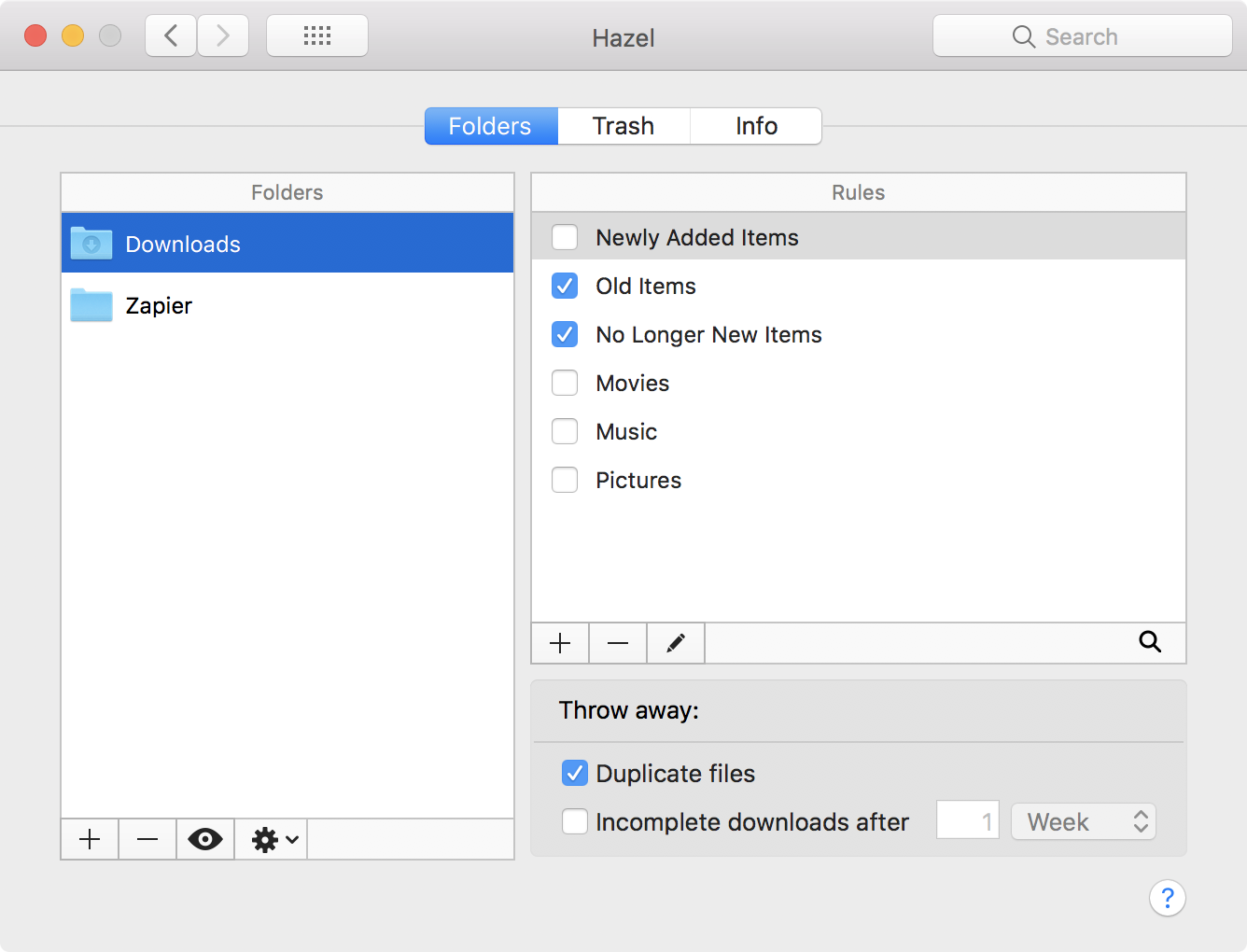Add a new rule with the plus icon

(x=559, y=643)
